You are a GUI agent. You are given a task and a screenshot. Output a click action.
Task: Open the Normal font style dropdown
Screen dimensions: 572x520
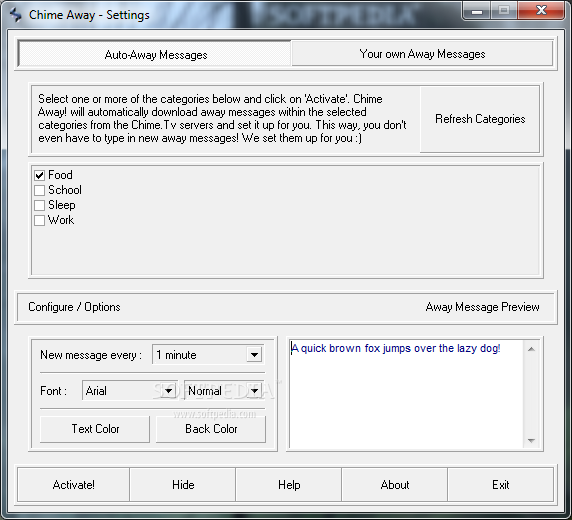click(255, 391)
